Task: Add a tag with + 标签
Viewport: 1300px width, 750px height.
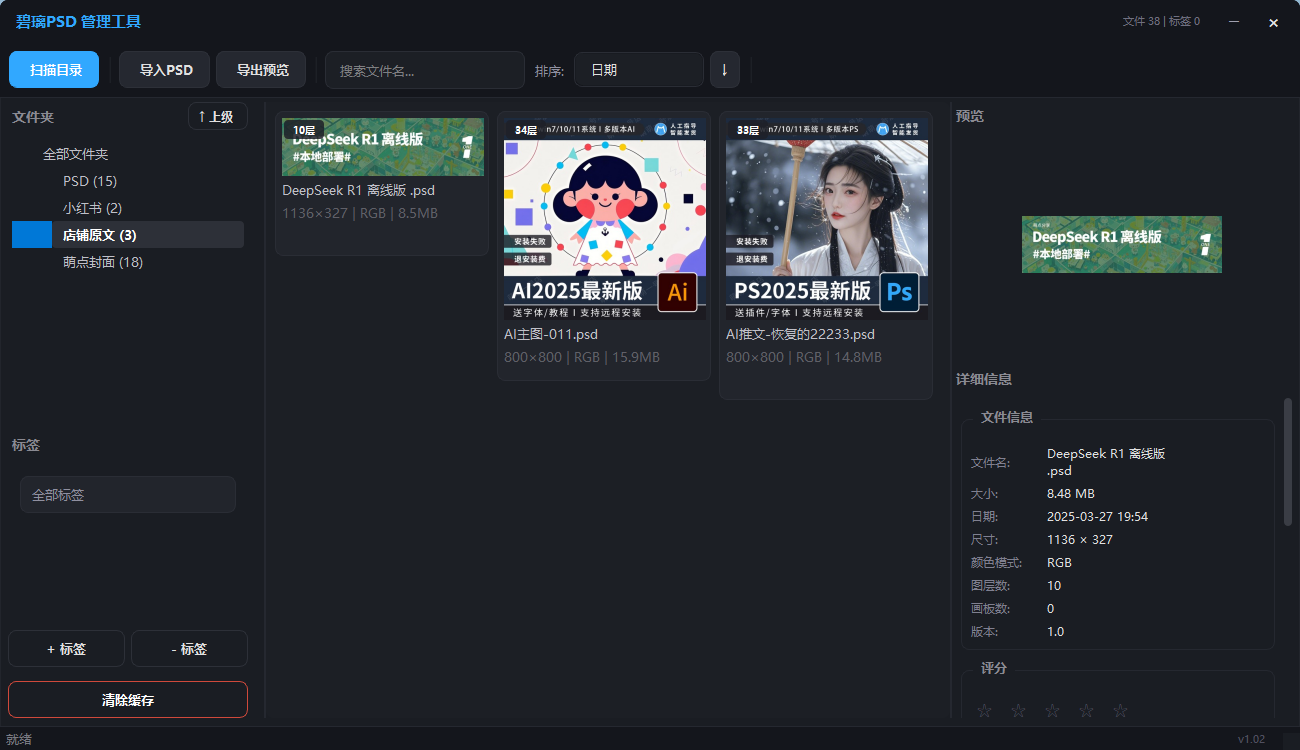Action: pyautogui.click(x=66, y=649)
